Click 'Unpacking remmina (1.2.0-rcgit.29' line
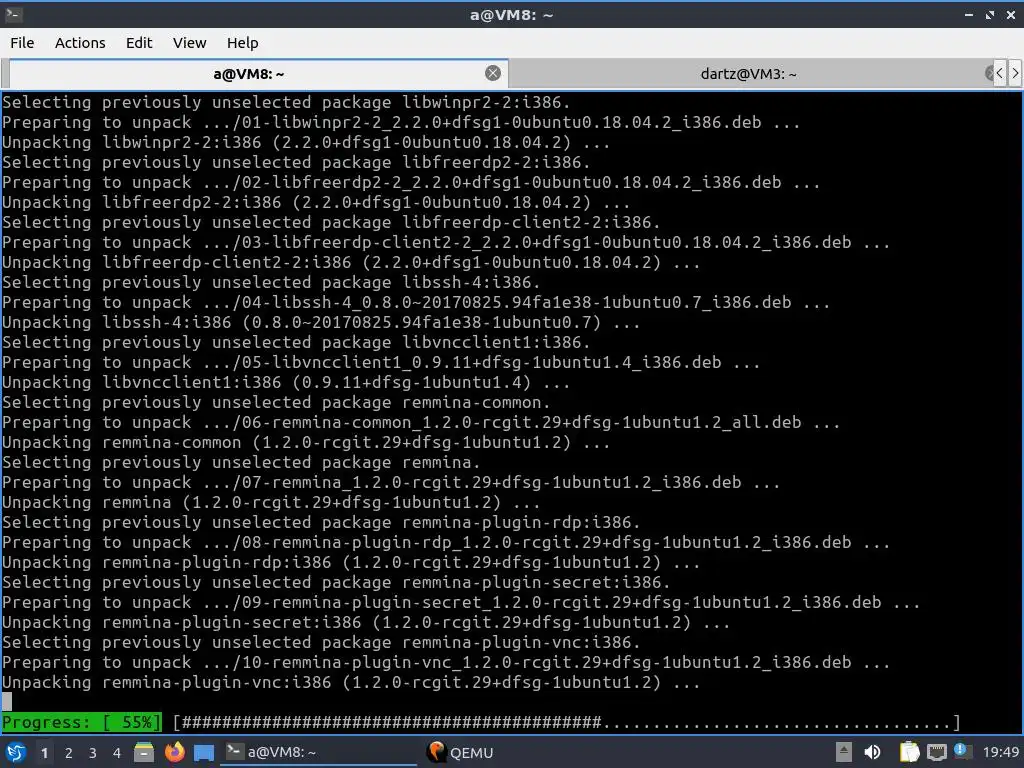This screenshot has width=1024, height=768. point(271,502)
